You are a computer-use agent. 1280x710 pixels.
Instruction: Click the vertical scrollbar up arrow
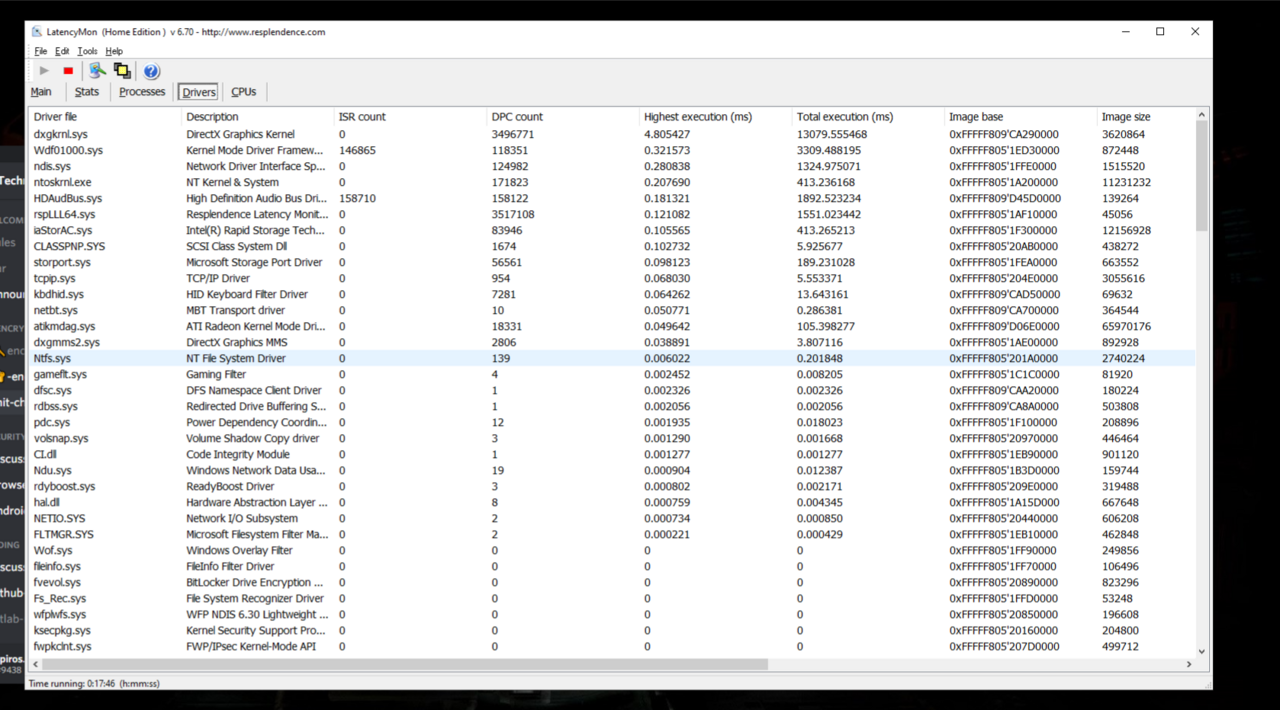pos(1201,116)
